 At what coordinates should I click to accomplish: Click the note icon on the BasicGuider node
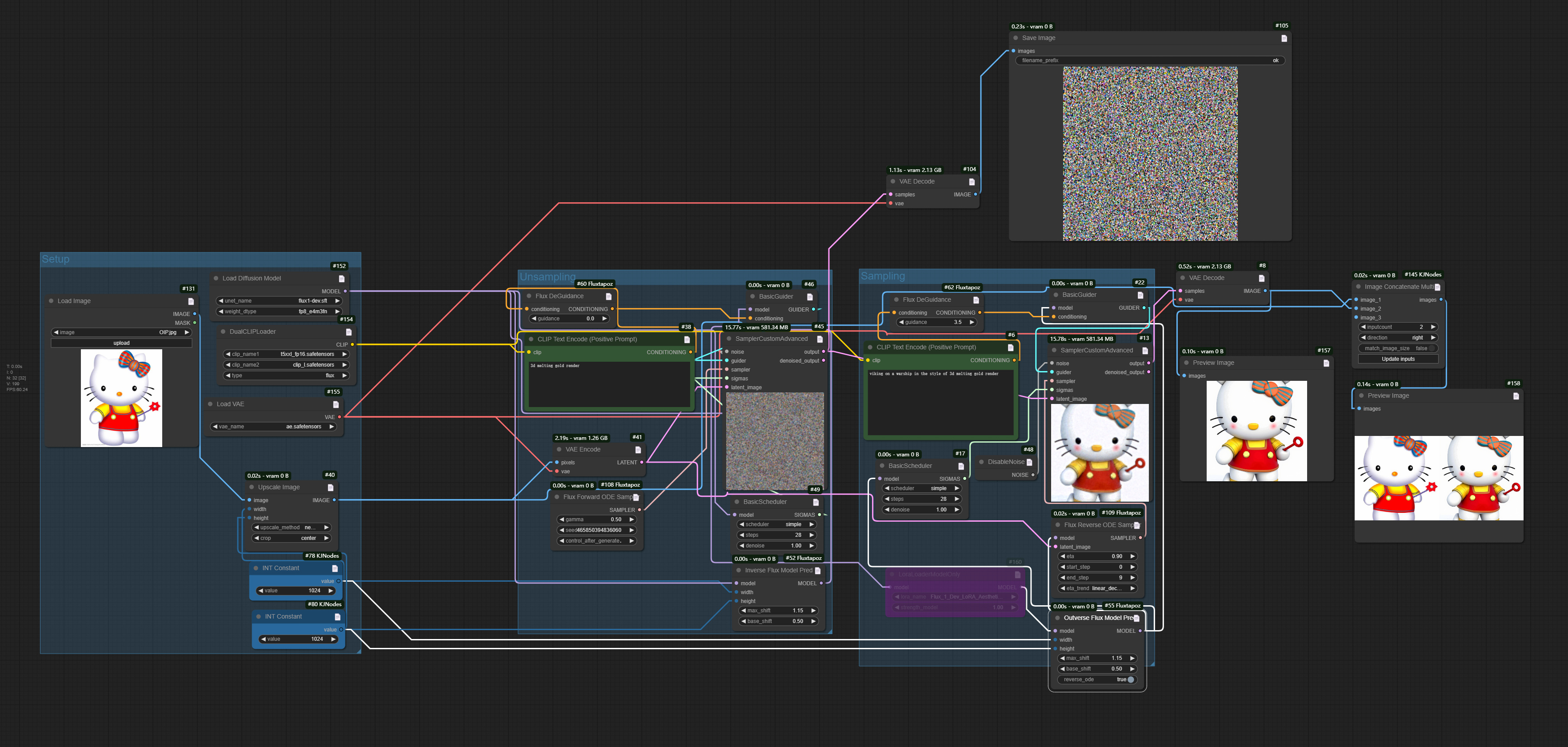click(810, 296)
